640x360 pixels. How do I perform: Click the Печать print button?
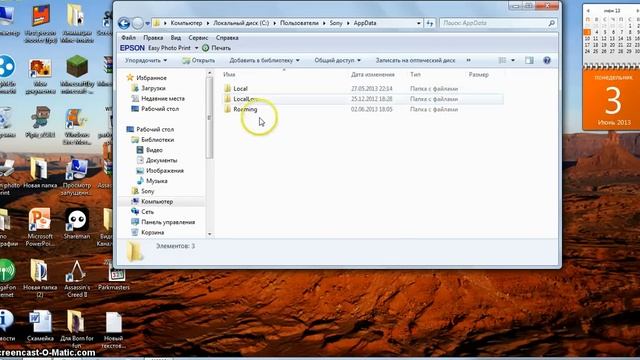(217, 48)
